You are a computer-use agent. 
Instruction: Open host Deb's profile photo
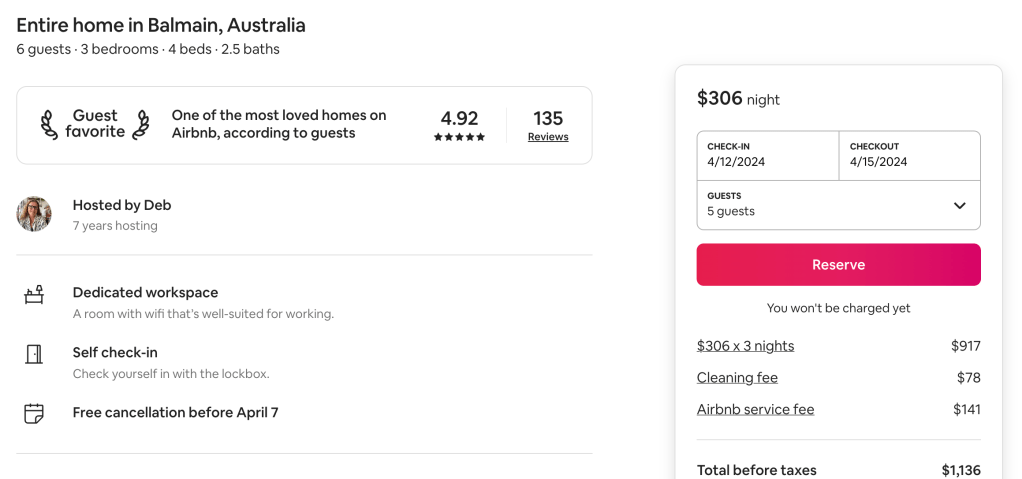pos(34,214)
